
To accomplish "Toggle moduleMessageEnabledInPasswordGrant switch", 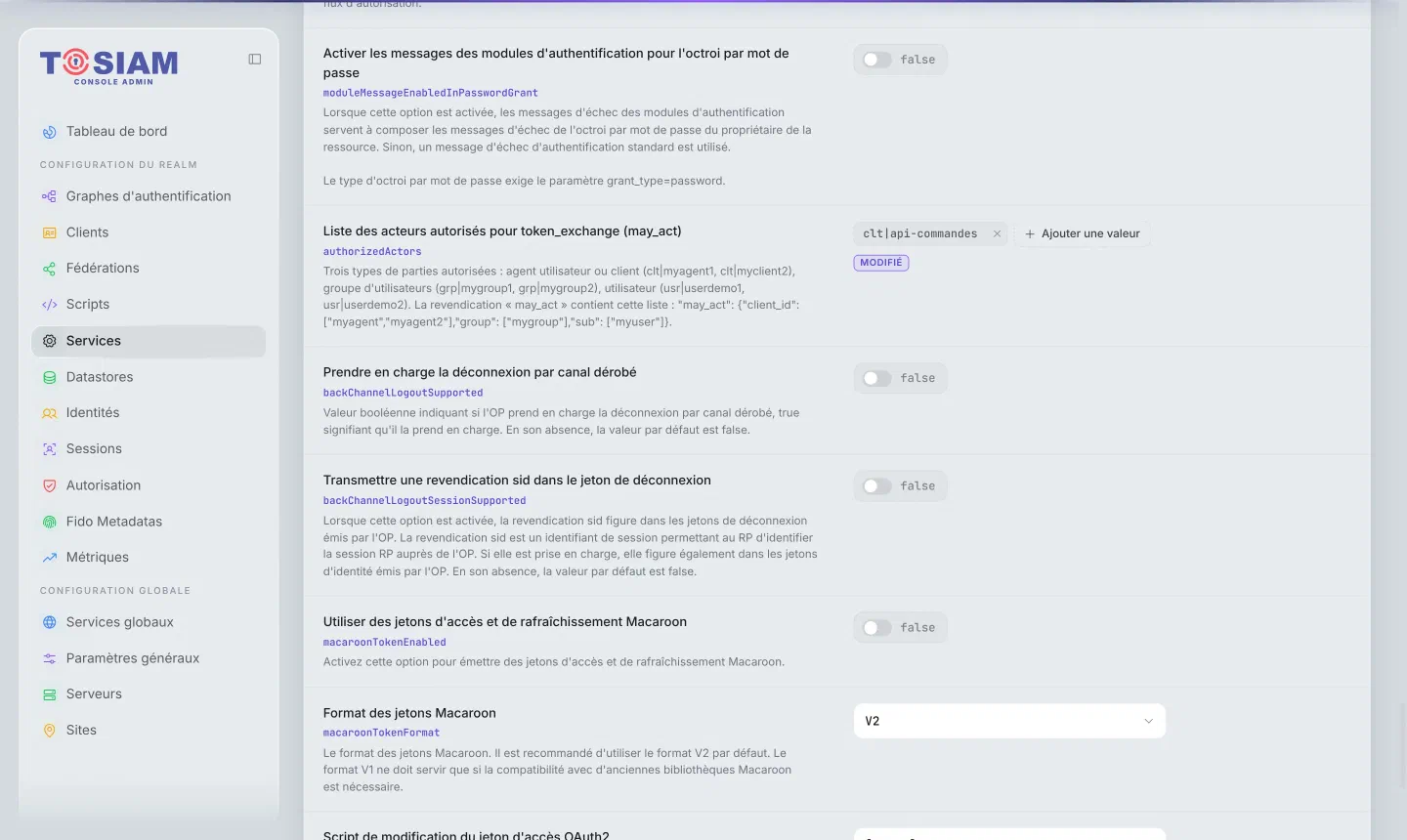I will (x=877, y=60).
